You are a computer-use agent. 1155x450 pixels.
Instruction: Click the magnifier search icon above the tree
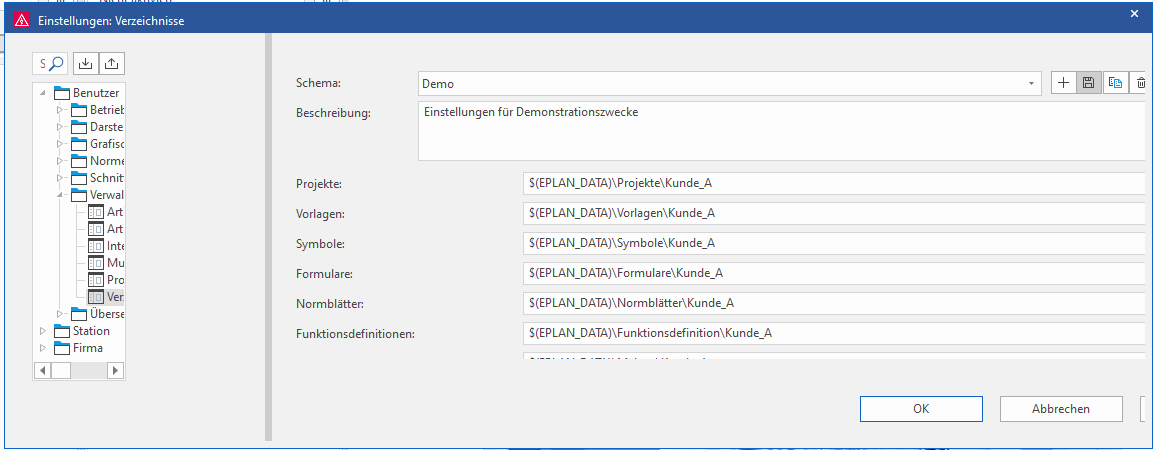[x=57, y=64]
